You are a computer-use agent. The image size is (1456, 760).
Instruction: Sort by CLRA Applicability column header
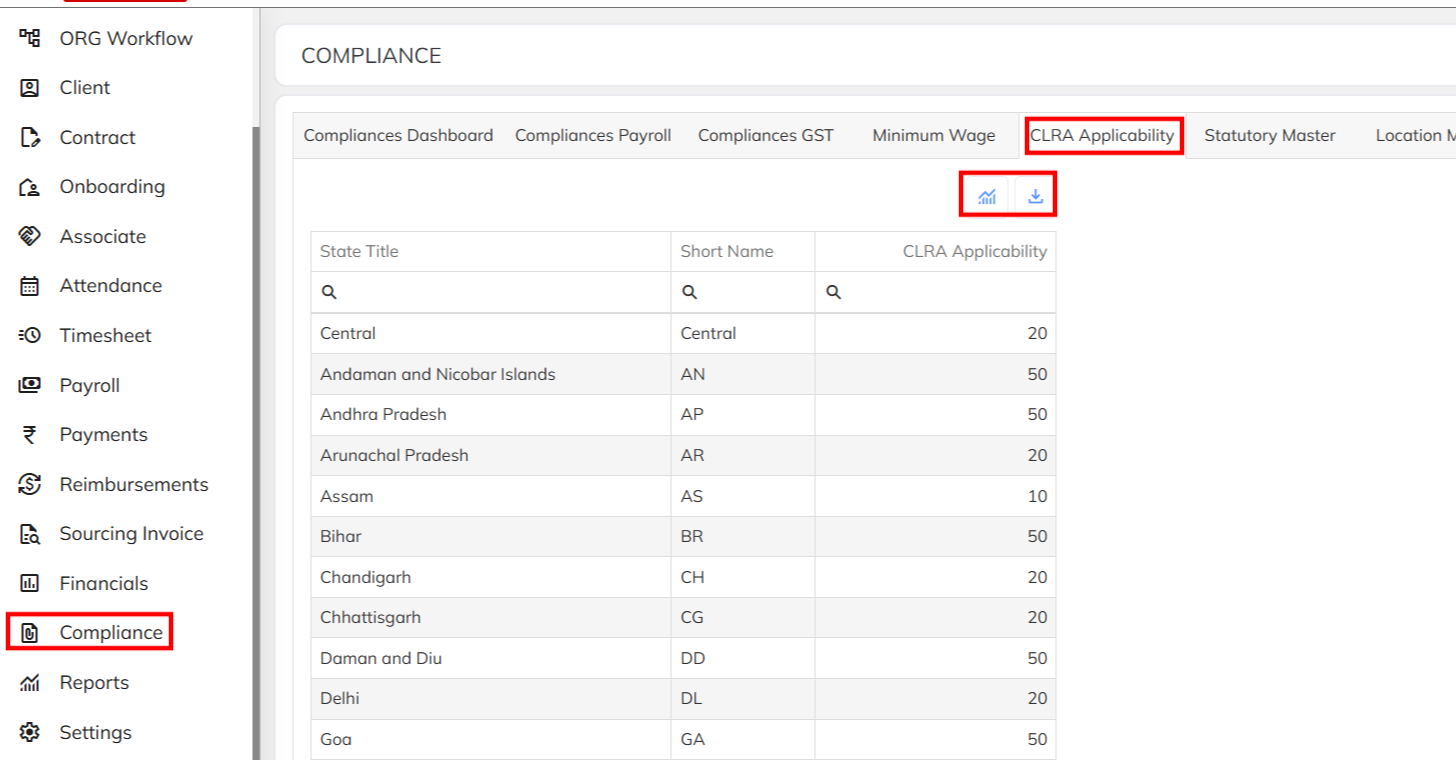(x=974, y=251)
